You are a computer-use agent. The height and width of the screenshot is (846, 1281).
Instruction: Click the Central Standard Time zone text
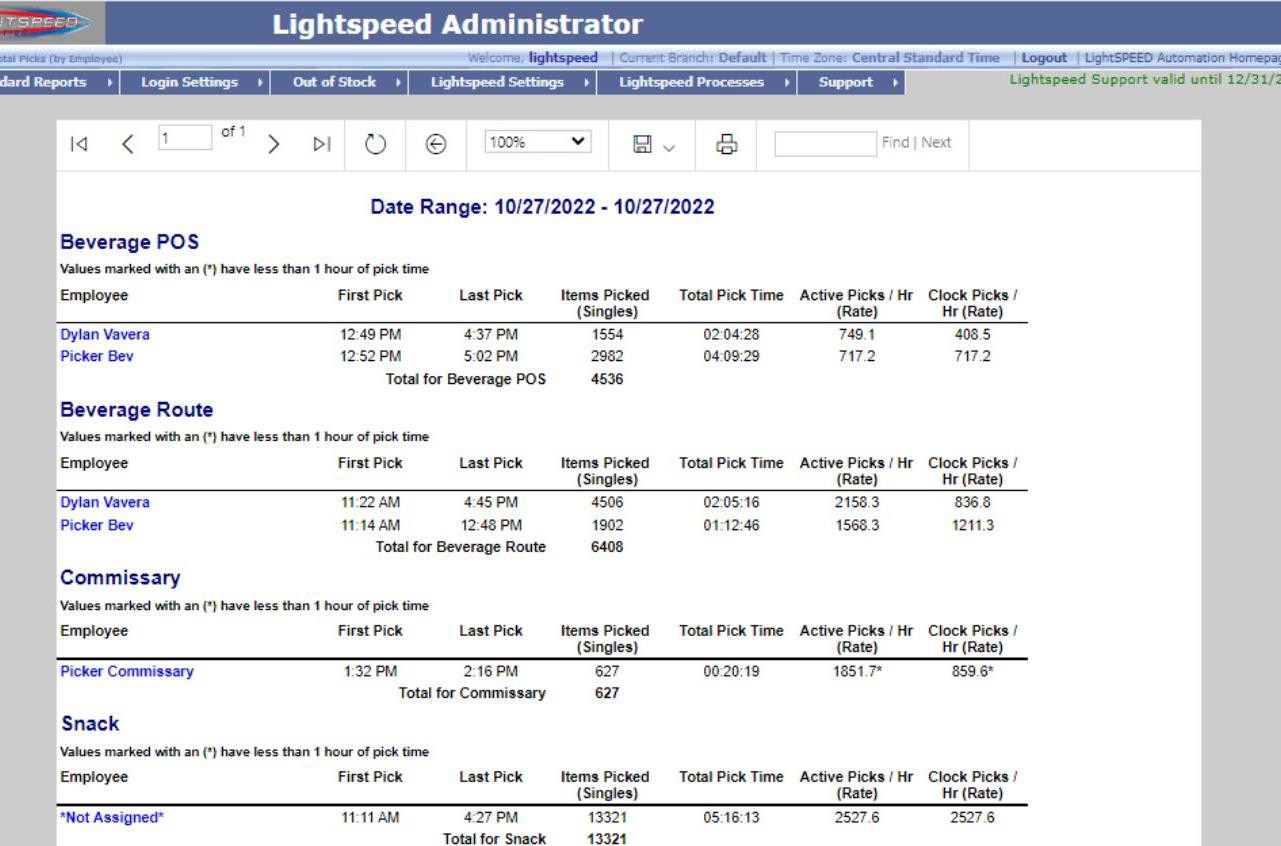[x=925, y=58]
